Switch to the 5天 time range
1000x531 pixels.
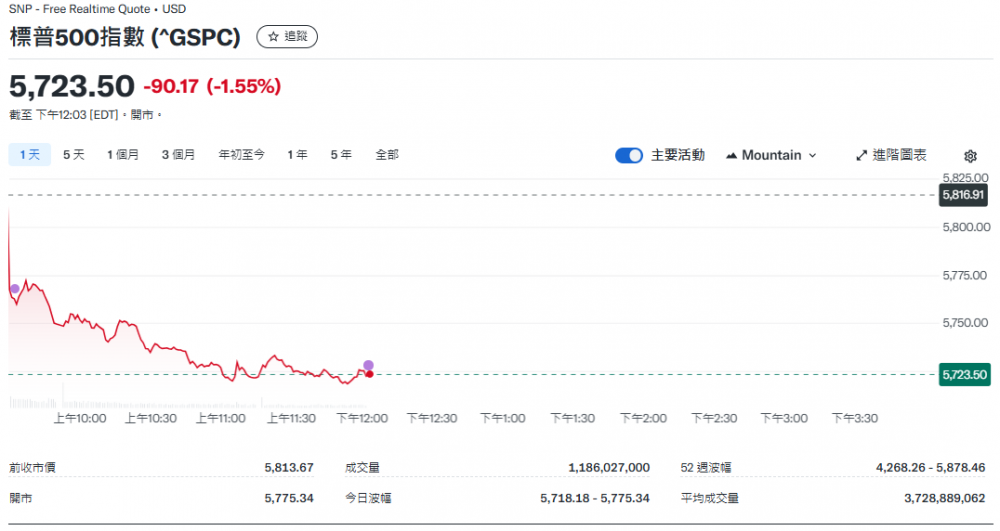(x=74, y=155)
